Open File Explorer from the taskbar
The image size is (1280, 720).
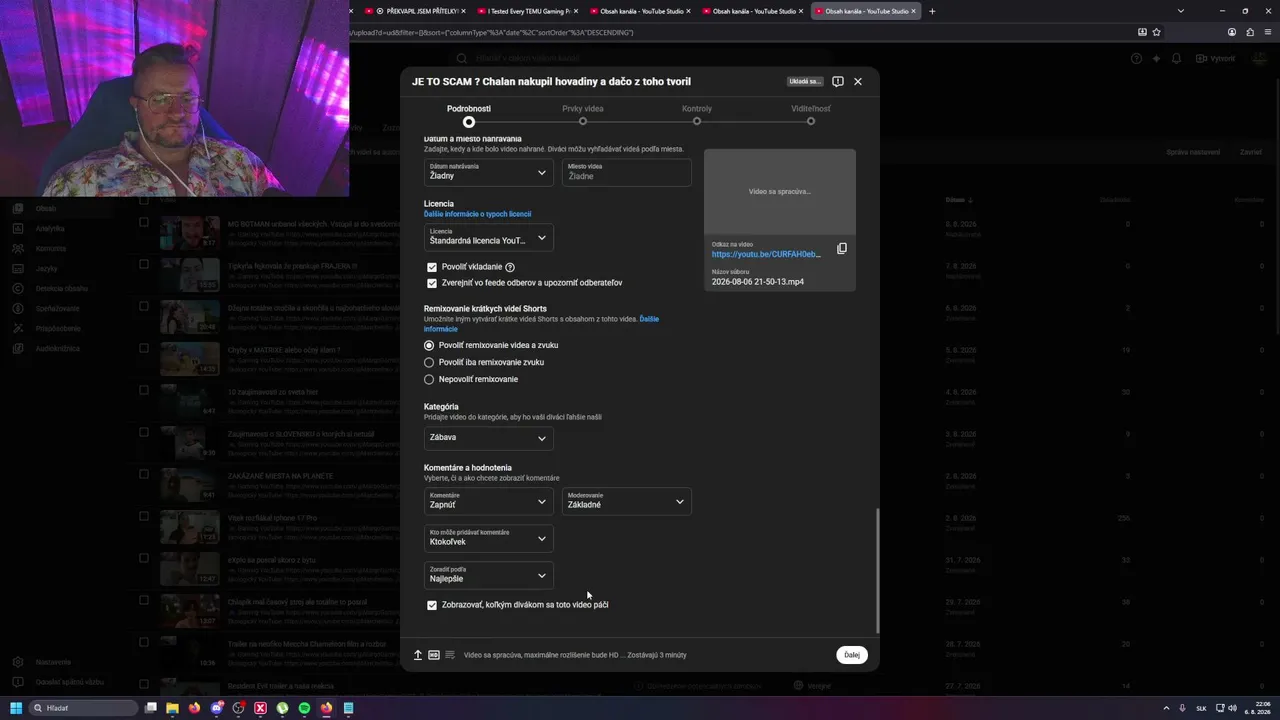tap(173, 708)
